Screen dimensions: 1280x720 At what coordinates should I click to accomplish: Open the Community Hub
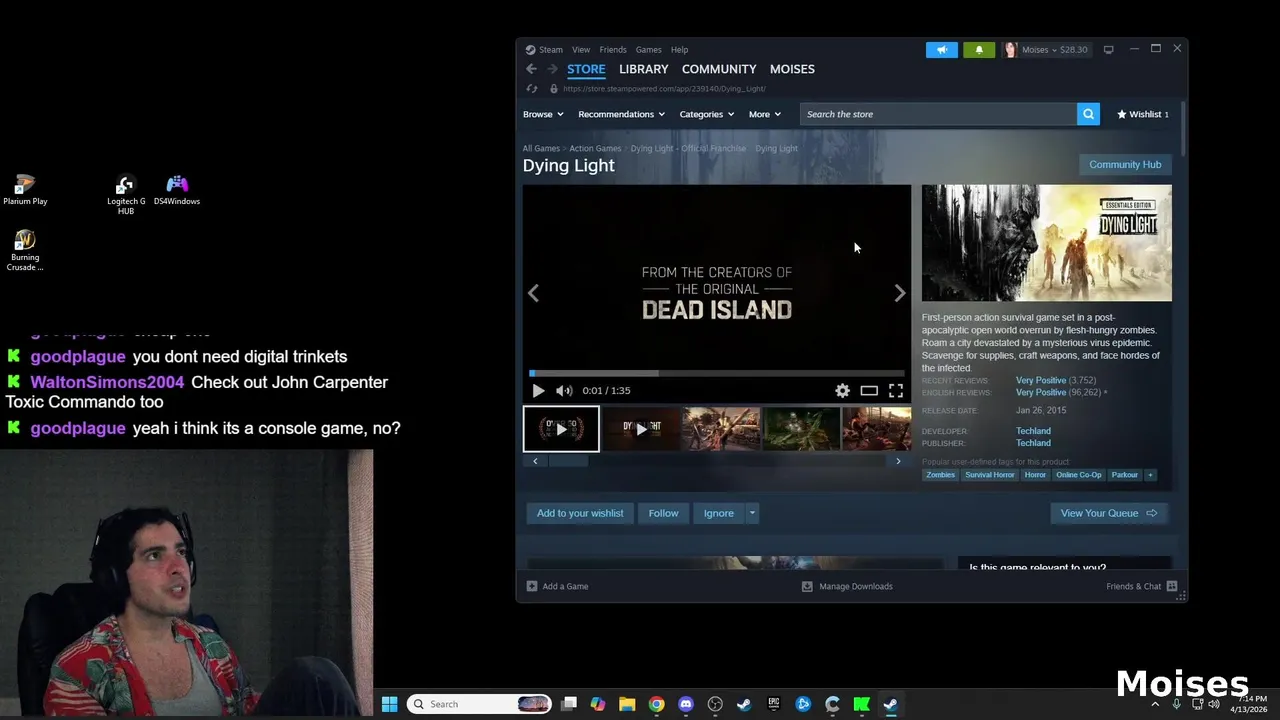coord(1125,164)
